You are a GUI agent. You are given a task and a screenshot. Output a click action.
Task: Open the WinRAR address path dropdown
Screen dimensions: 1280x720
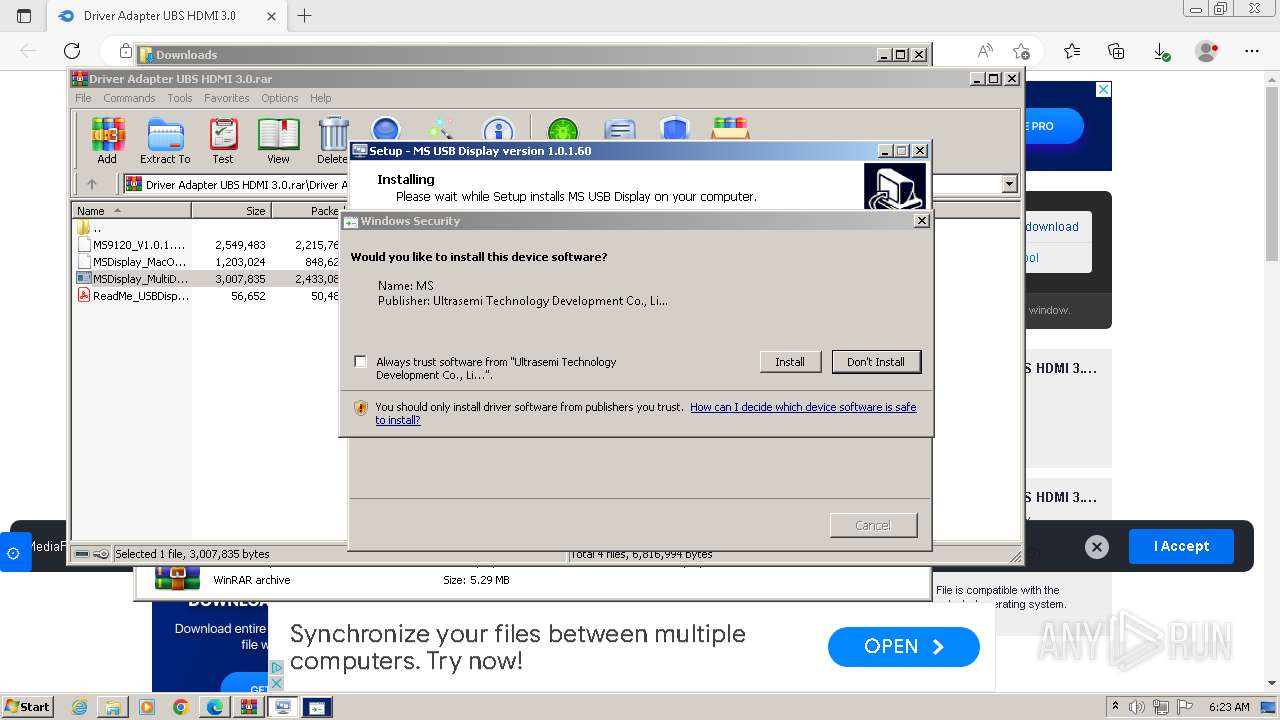pyautogui.click(x=1009, y=184)
